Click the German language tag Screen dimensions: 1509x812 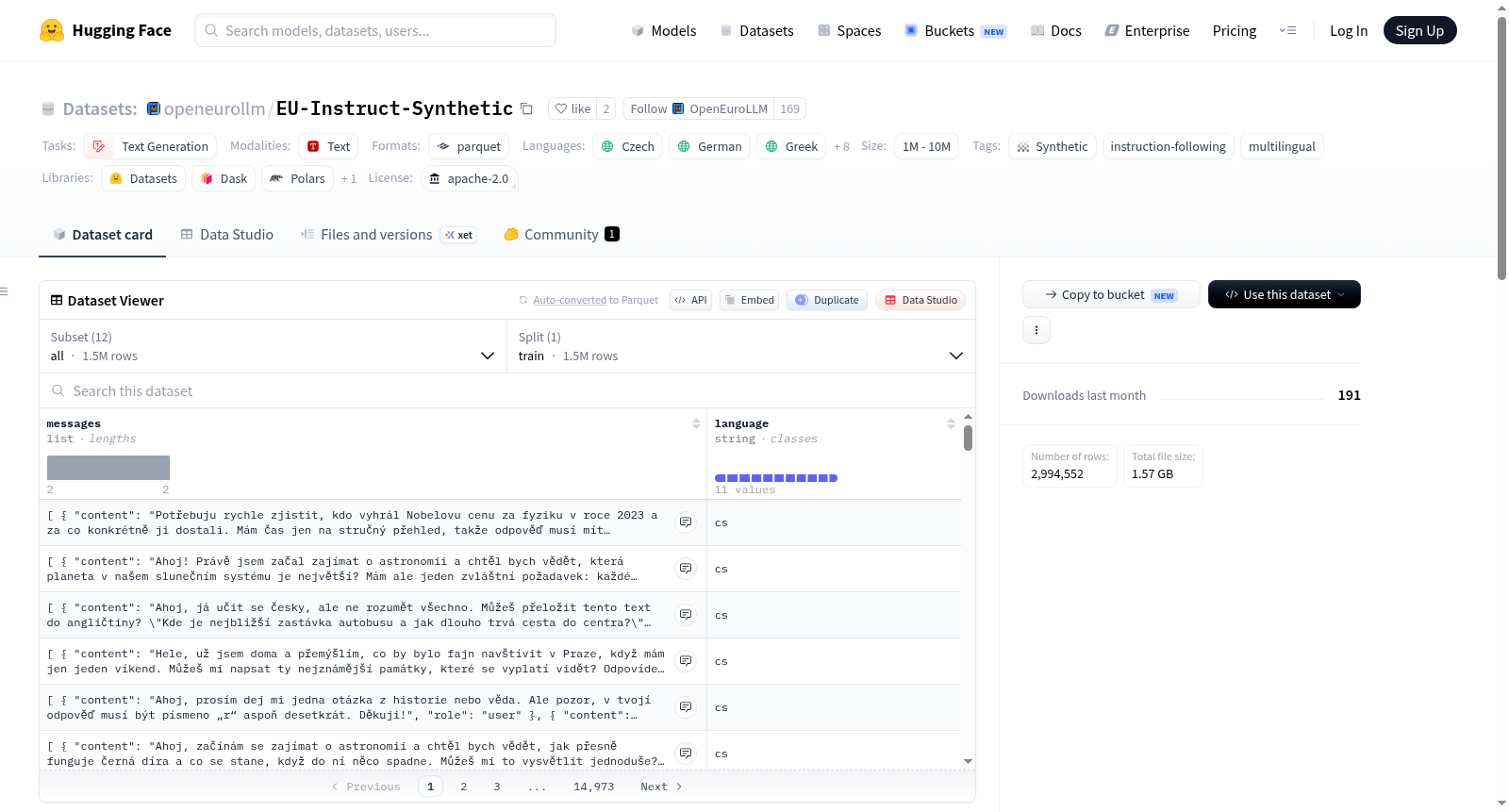click(710, 146)
